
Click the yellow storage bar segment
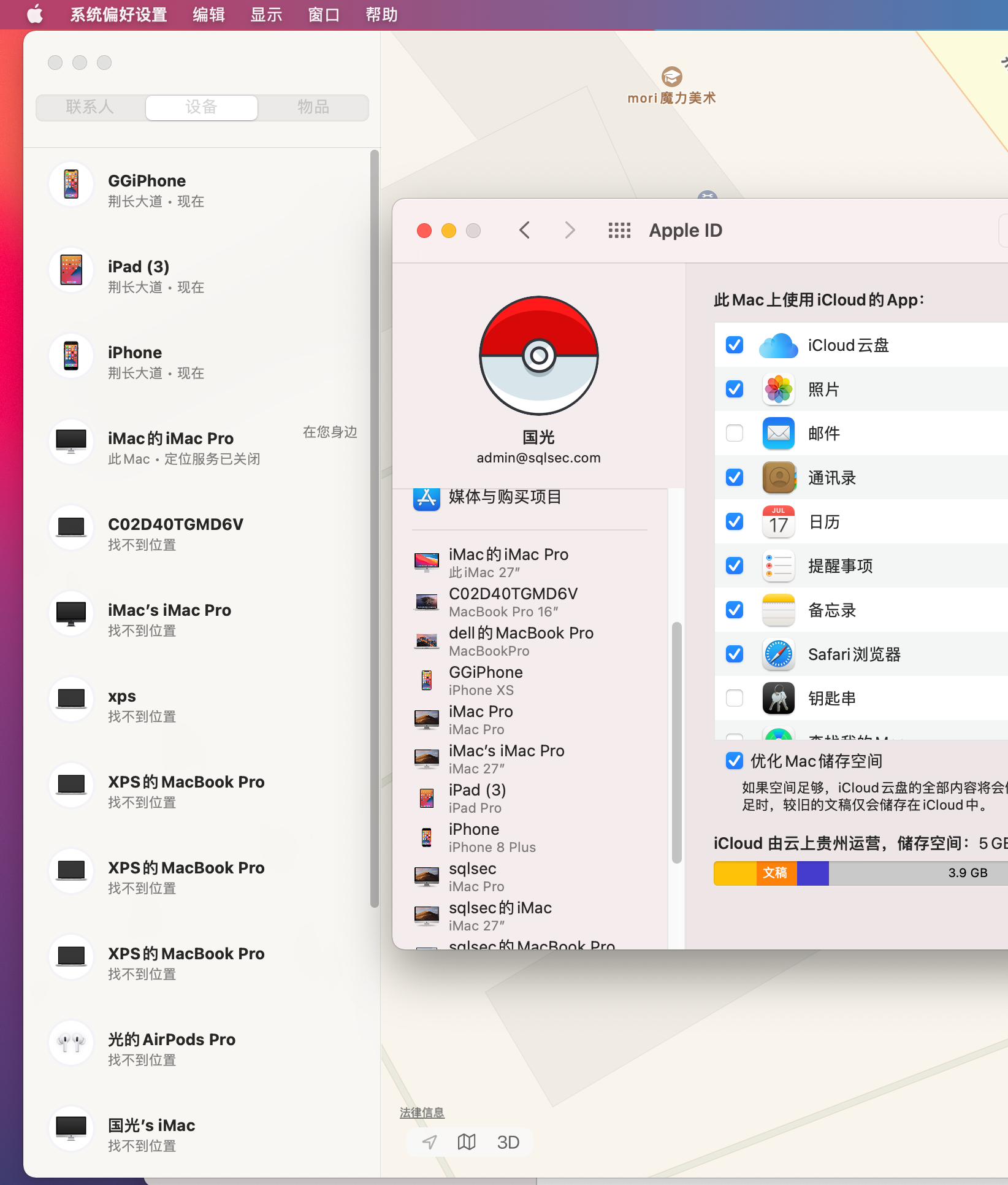pyautogui.click(x=735, y=873)
